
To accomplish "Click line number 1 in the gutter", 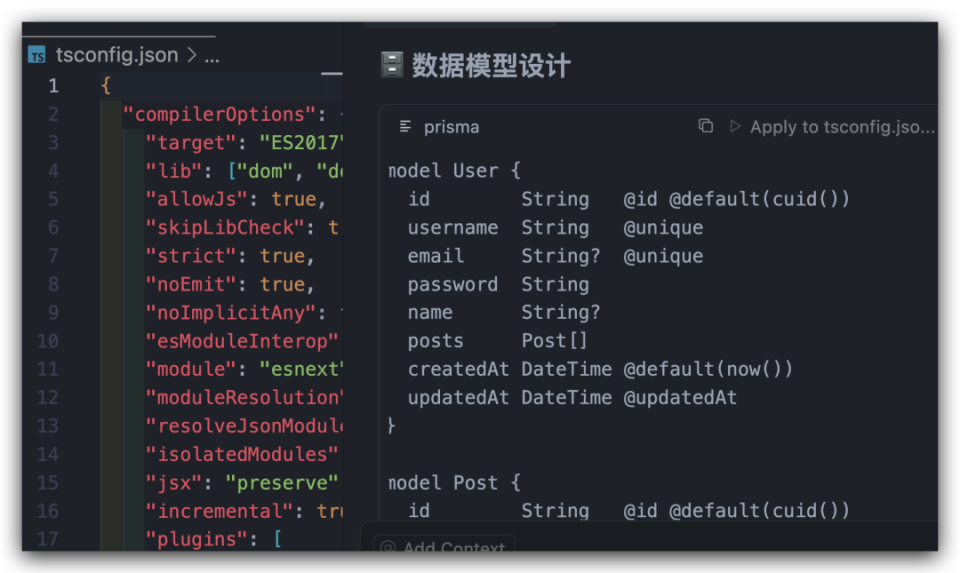I will (54, 86).
